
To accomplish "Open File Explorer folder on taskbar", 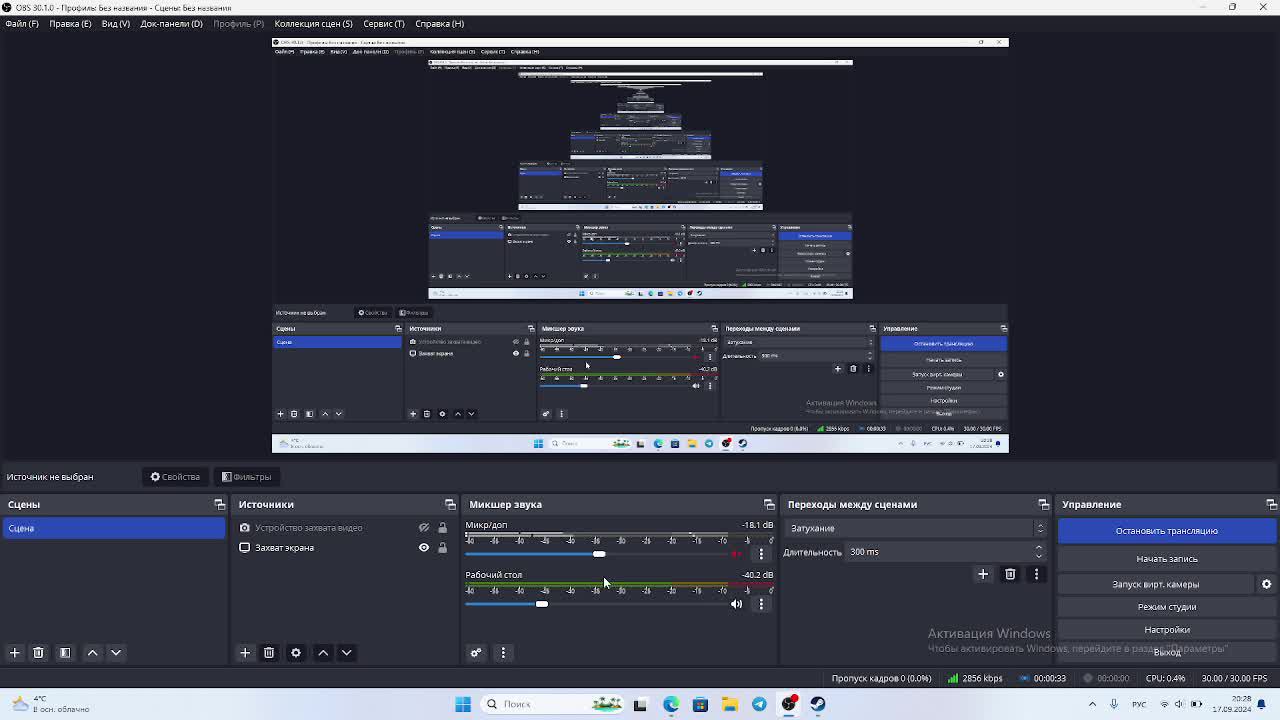I will point(729,704).
